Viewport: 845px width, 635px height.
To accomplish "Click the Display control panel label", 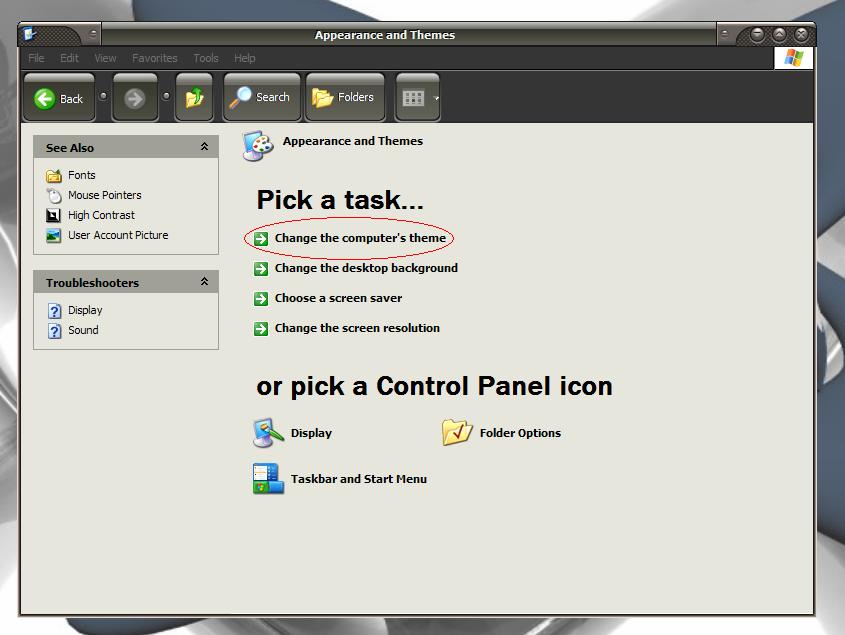I will click(311, 433).
